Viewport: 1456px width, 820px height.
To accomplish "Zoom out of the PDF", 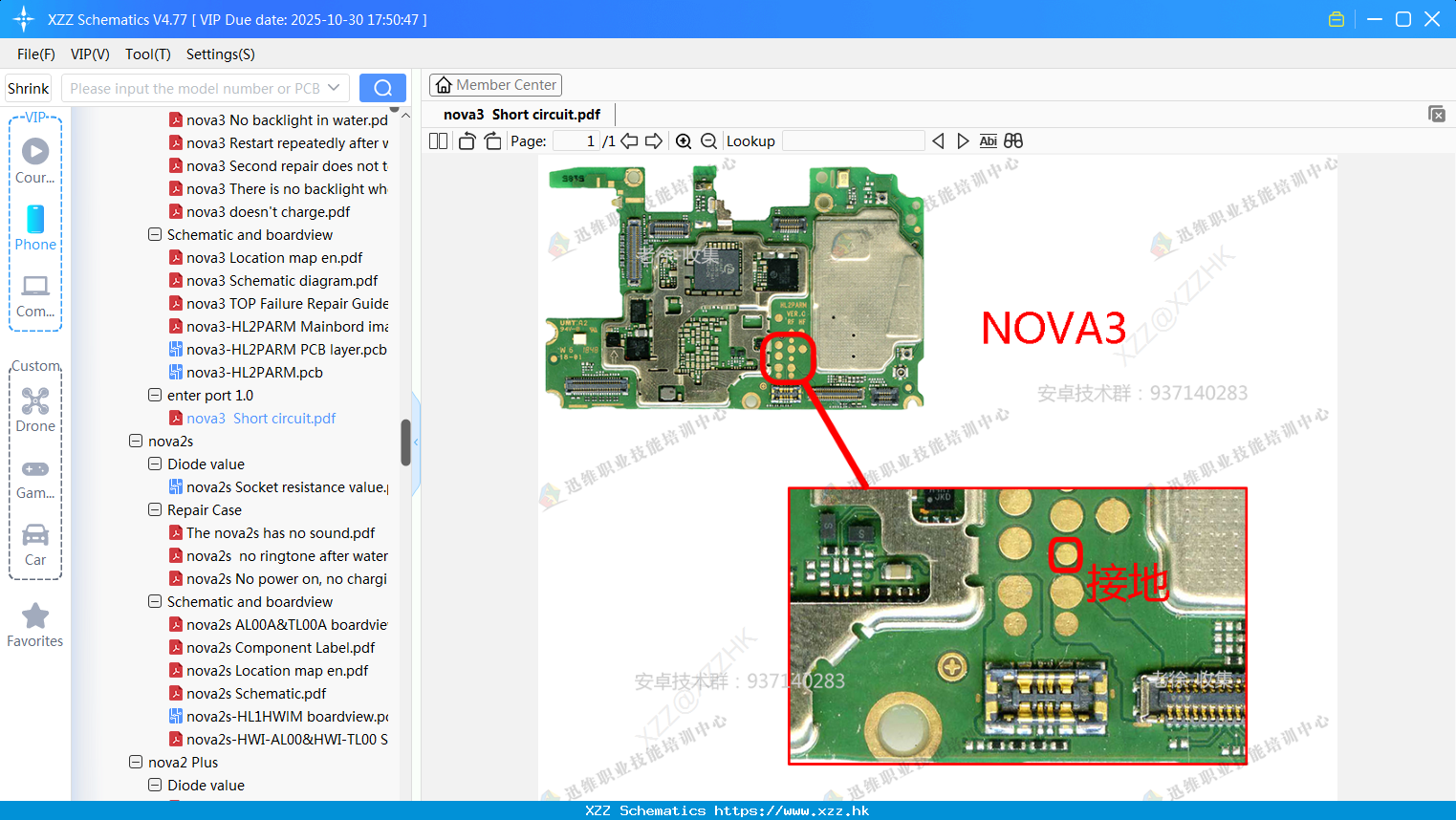I will coord(708,140).
